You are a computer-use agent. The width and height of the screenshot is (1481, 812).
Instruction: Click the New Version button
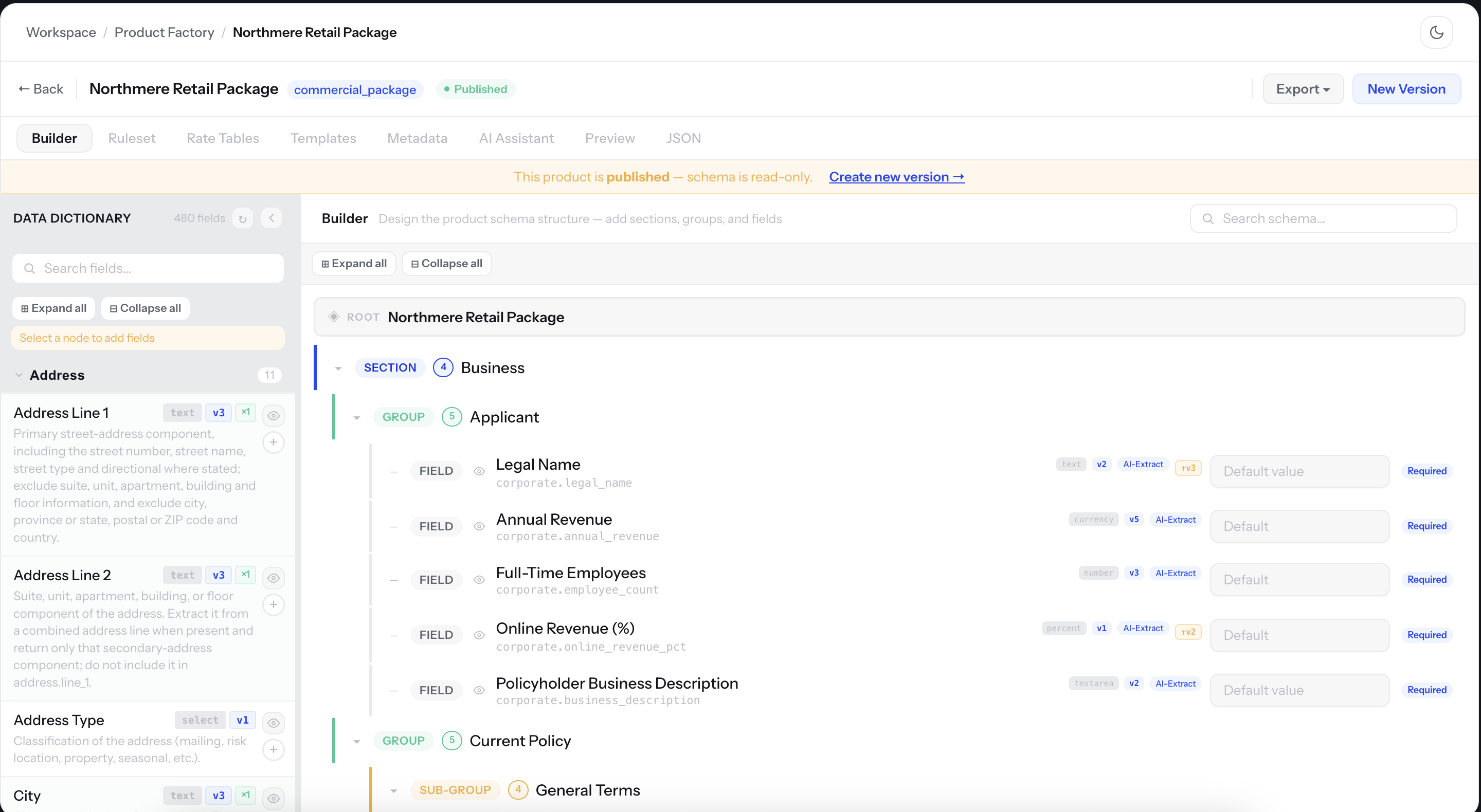[x=1406, y=89]
